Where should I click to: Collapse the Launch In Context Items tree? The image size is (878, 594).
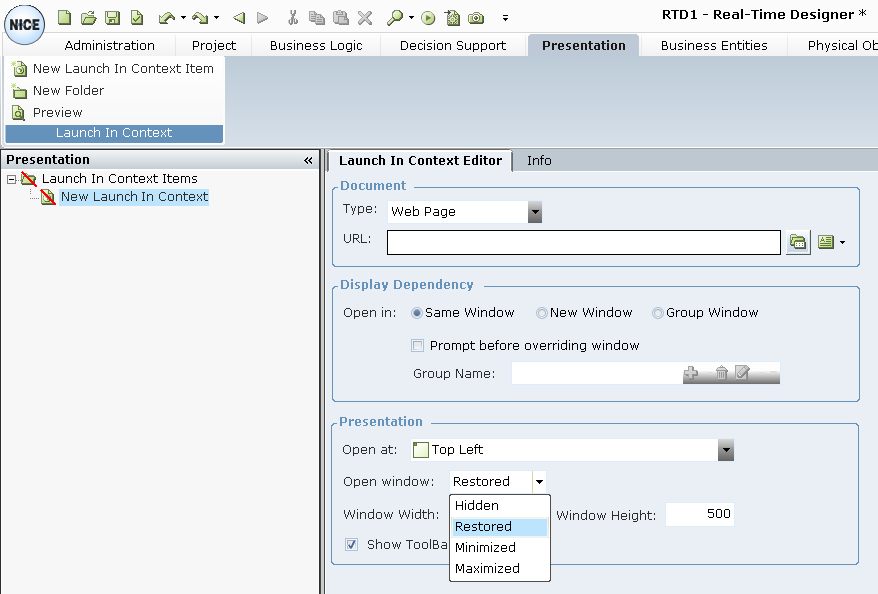[12, 179]
